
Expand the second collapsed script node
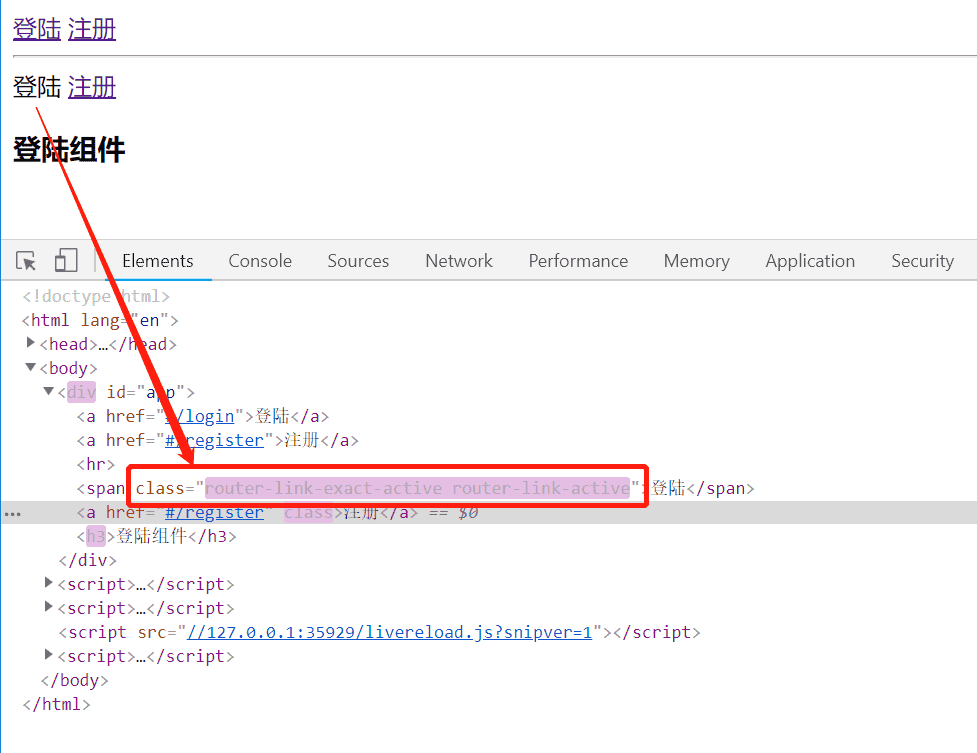coord(49,607)
